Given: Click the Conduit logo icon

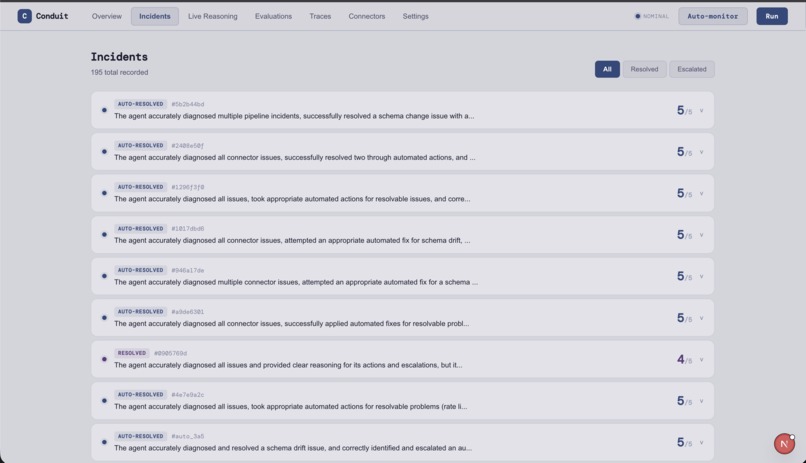Looking at the screenshot, I should tap(24, 16).
